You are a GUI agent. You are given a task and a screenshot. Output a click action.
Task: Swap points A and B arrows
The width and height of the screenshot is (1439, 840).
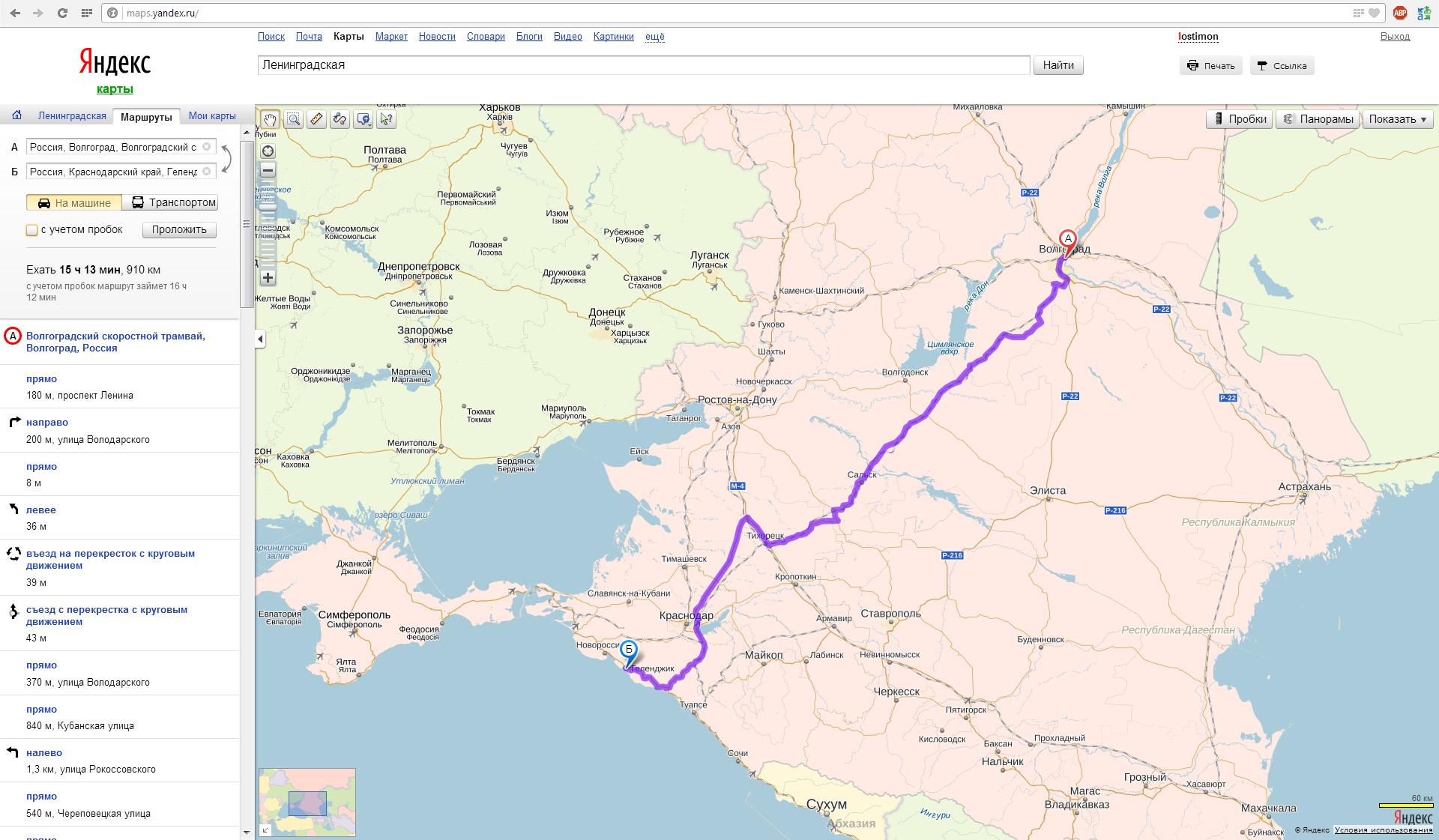[226, 159]
